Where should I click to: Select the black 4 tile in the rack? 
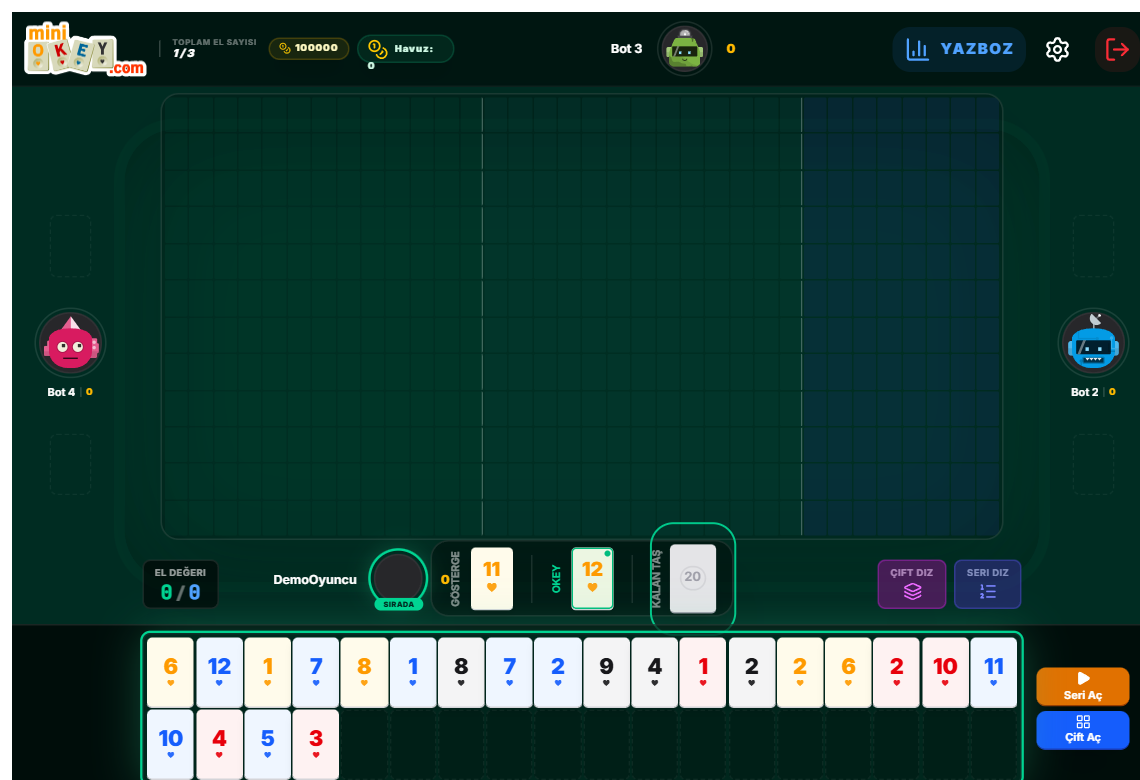click(x=654, y=672)
